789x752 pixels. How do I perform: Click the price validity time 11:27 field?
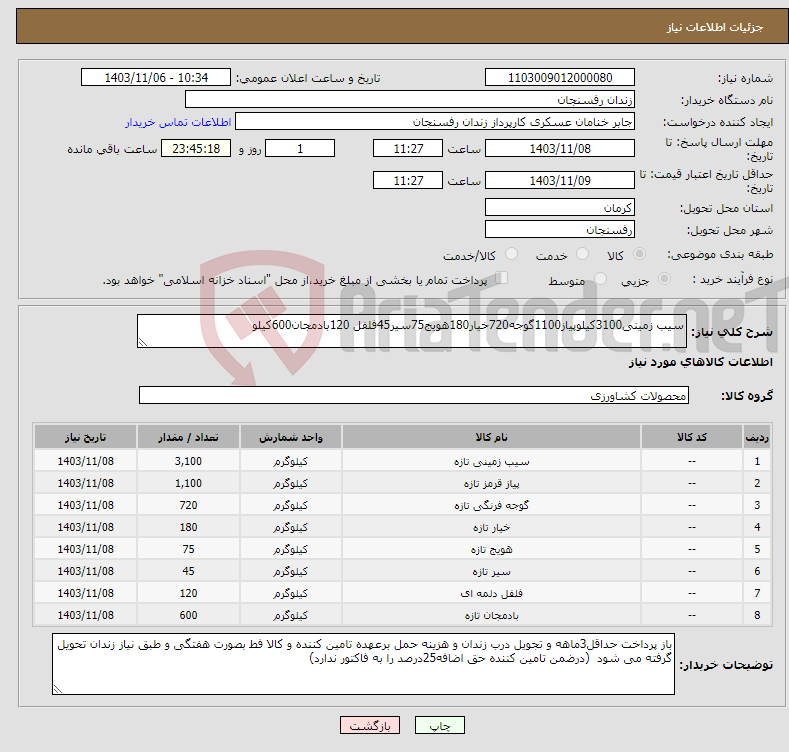[408, 180]
